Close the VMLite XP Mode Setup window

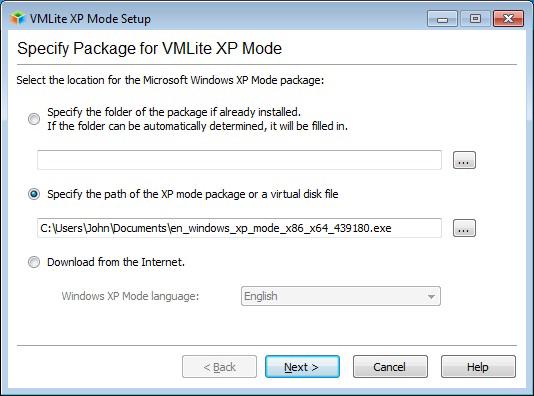pos(508,18)
